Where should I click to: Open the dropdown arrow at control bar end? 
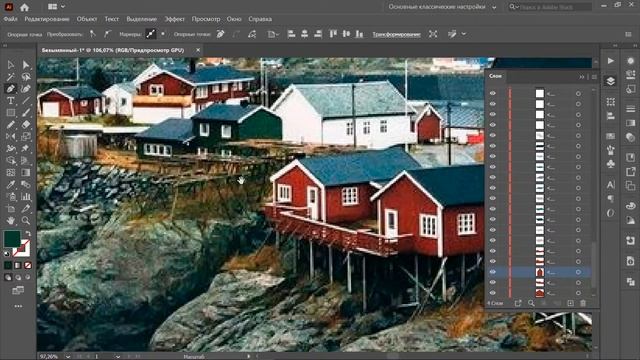pos(464,34)
